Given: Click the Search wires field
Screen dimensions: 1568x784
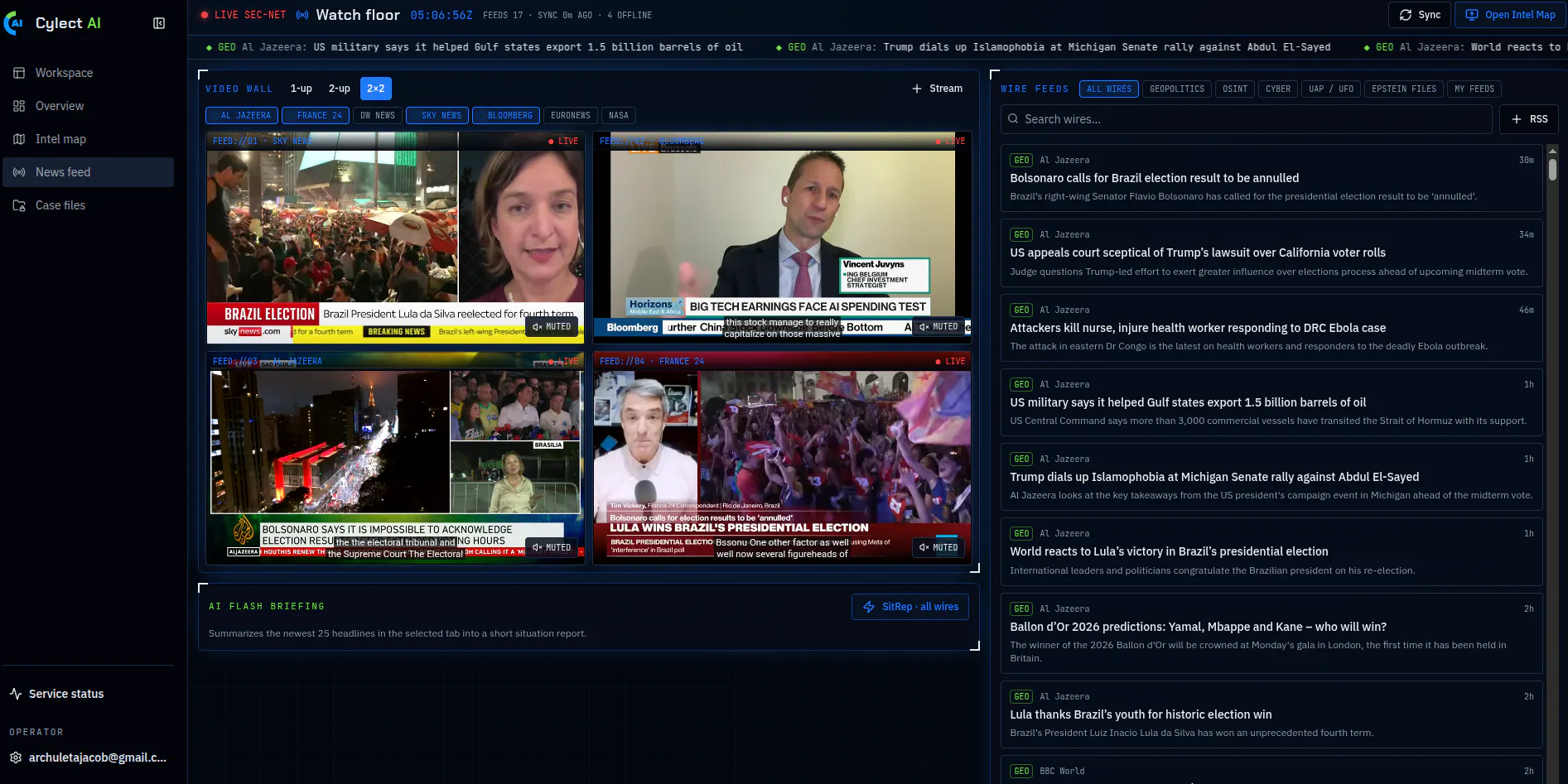Looking at the screenshot, I should coord(1247,119).
